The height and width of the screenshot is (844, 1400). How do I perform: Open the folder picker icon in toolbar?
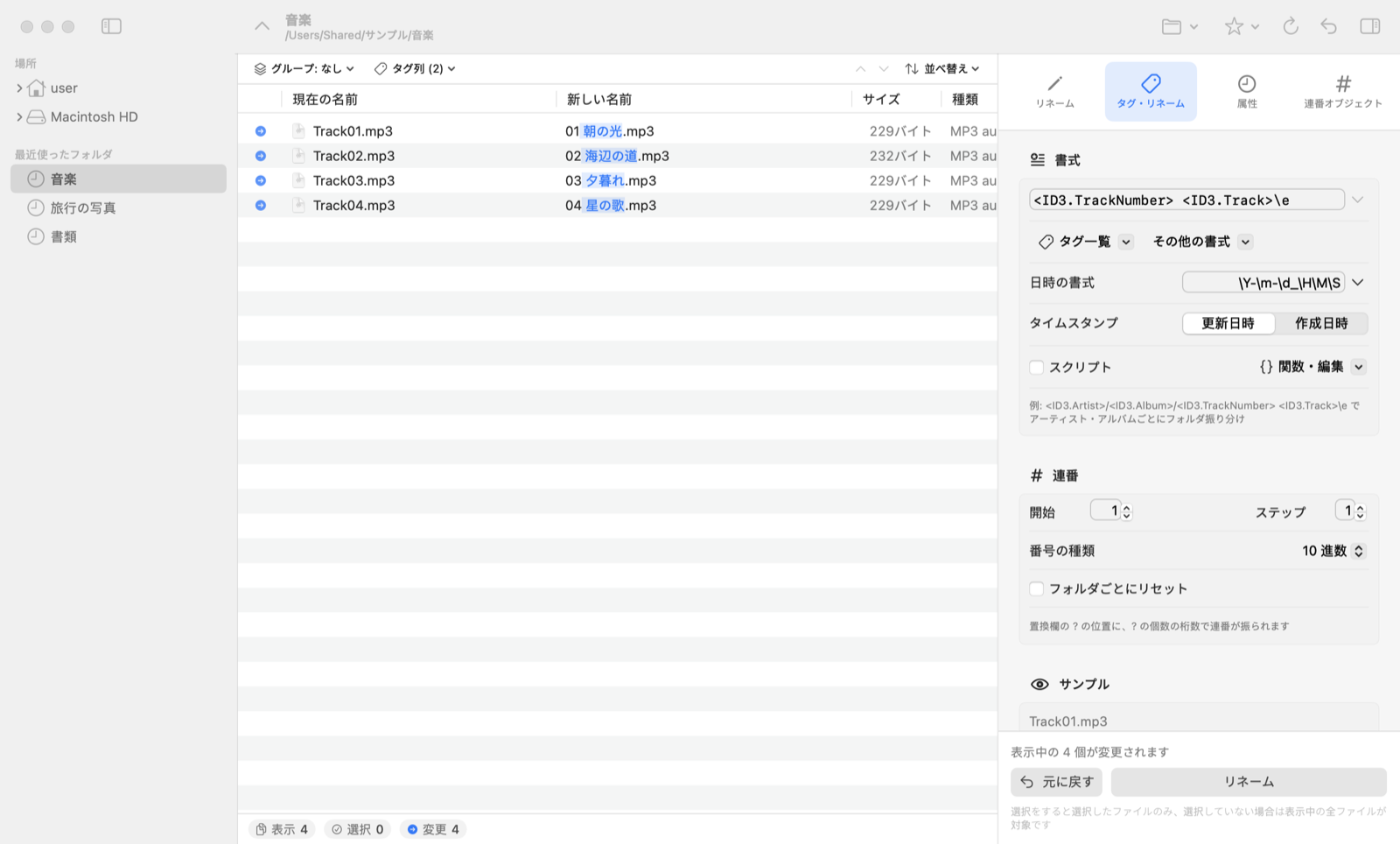1179,26
